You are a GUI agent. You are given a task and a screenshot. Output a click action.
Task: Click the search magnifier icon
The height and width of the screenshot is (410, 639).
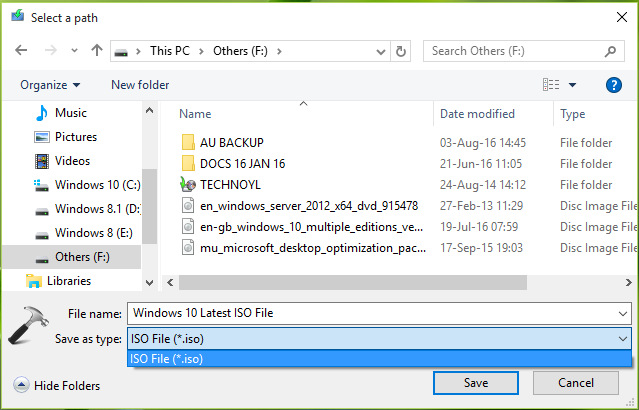(x=610, y=51)
